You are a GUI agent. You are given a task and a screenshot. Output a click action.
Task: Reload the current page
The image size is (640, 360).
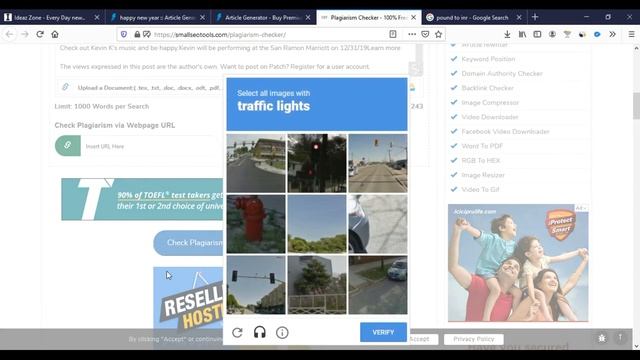(x=40, y=35)
